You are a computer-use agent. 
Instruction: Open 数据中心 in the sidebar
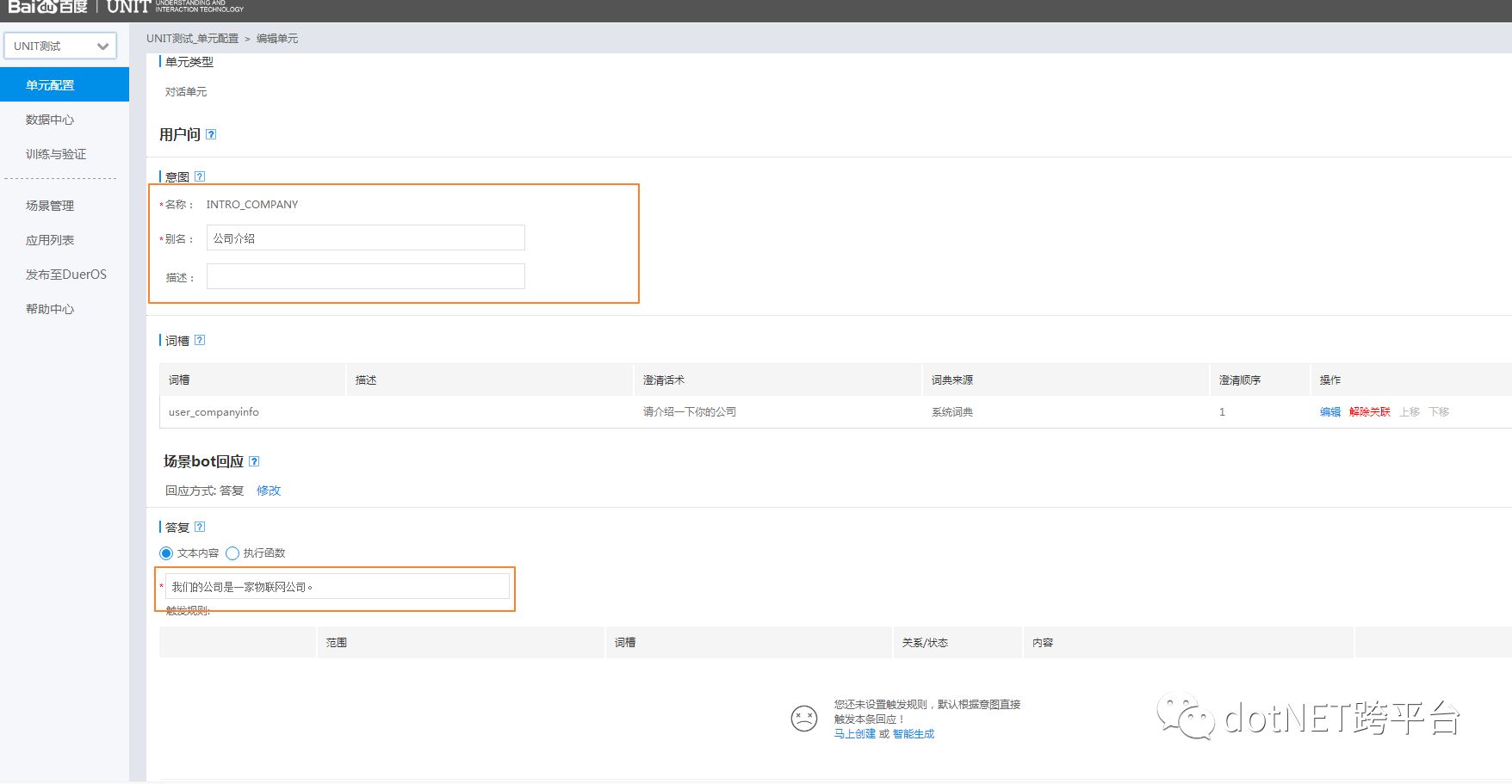[50, 120]
